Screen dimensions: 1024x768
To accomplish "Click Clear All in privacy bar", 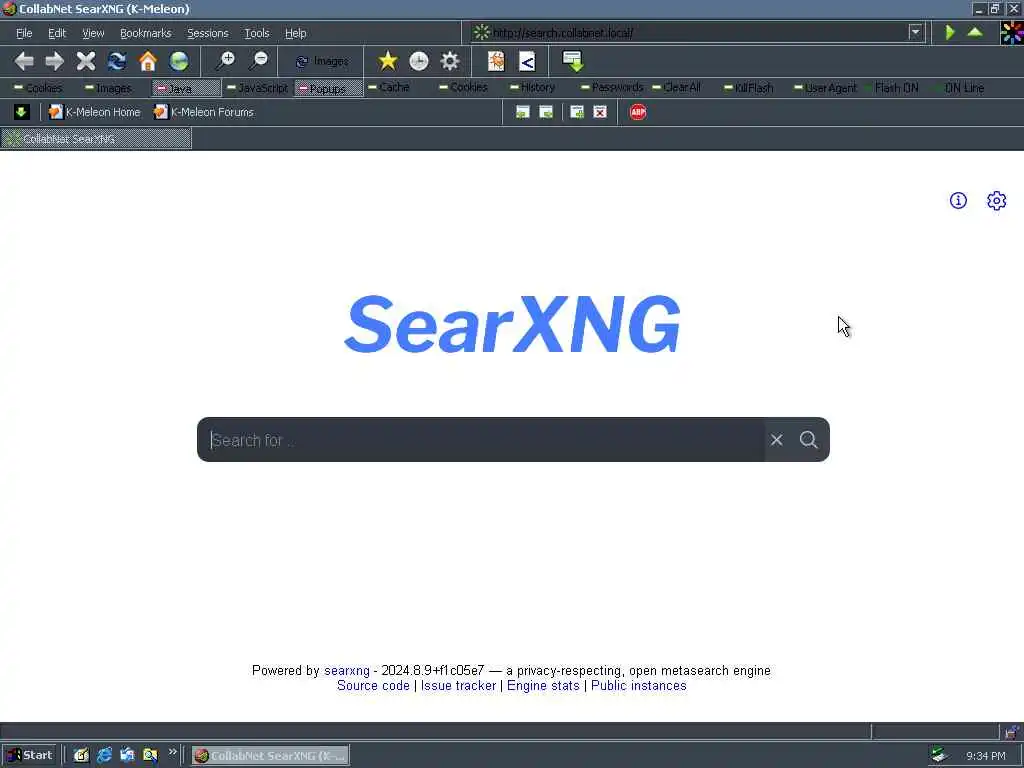I will (x=677, y=87).
